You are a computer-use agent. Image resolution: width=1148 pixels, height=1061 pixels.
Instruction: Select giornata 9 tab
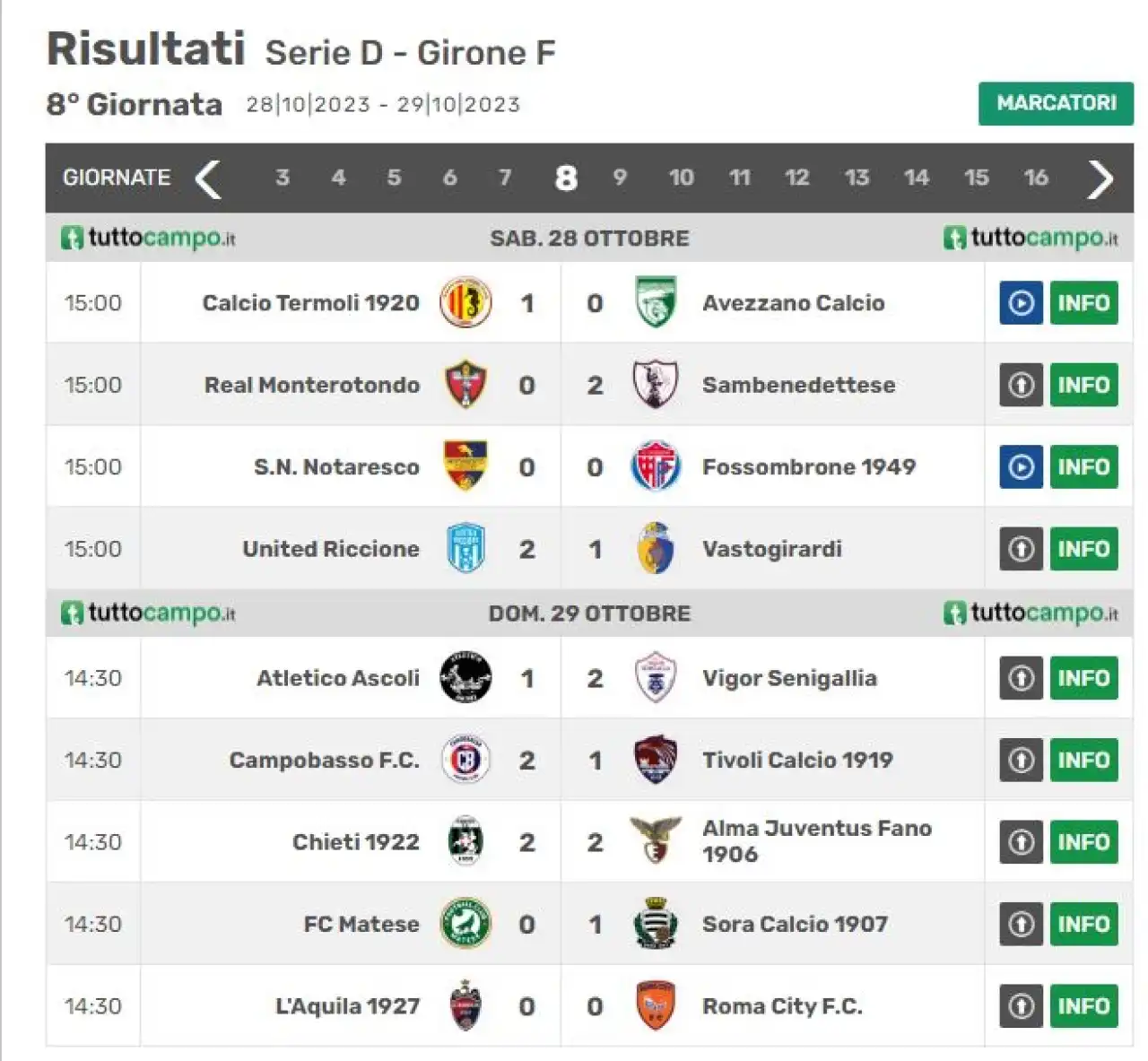pyautogui.click(x=620, y=178)
